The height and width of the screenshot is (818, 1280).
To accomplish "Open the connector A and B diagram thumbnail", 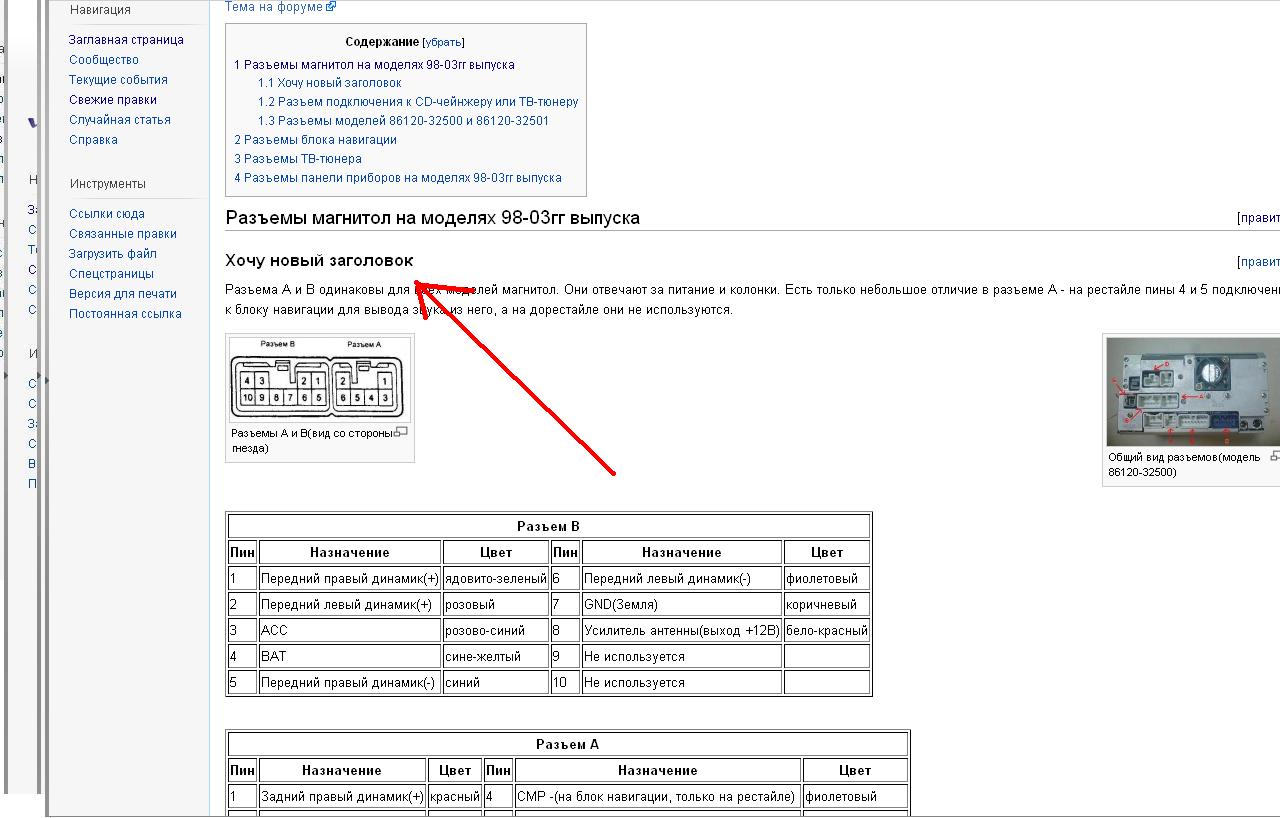I will click(x=320, y=378).
